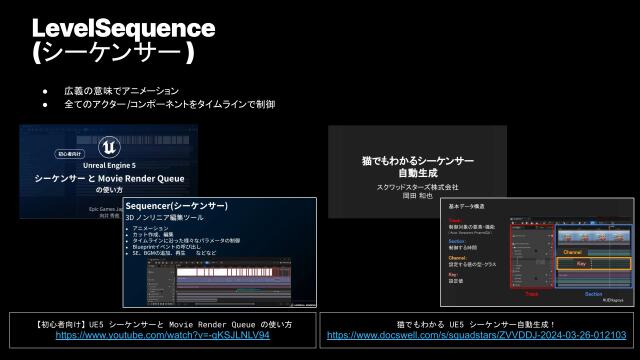Click the text スクワッドスターズ株式会社
Image resolution: width=640 pixels, height=360 pixels.
(417, 187)
